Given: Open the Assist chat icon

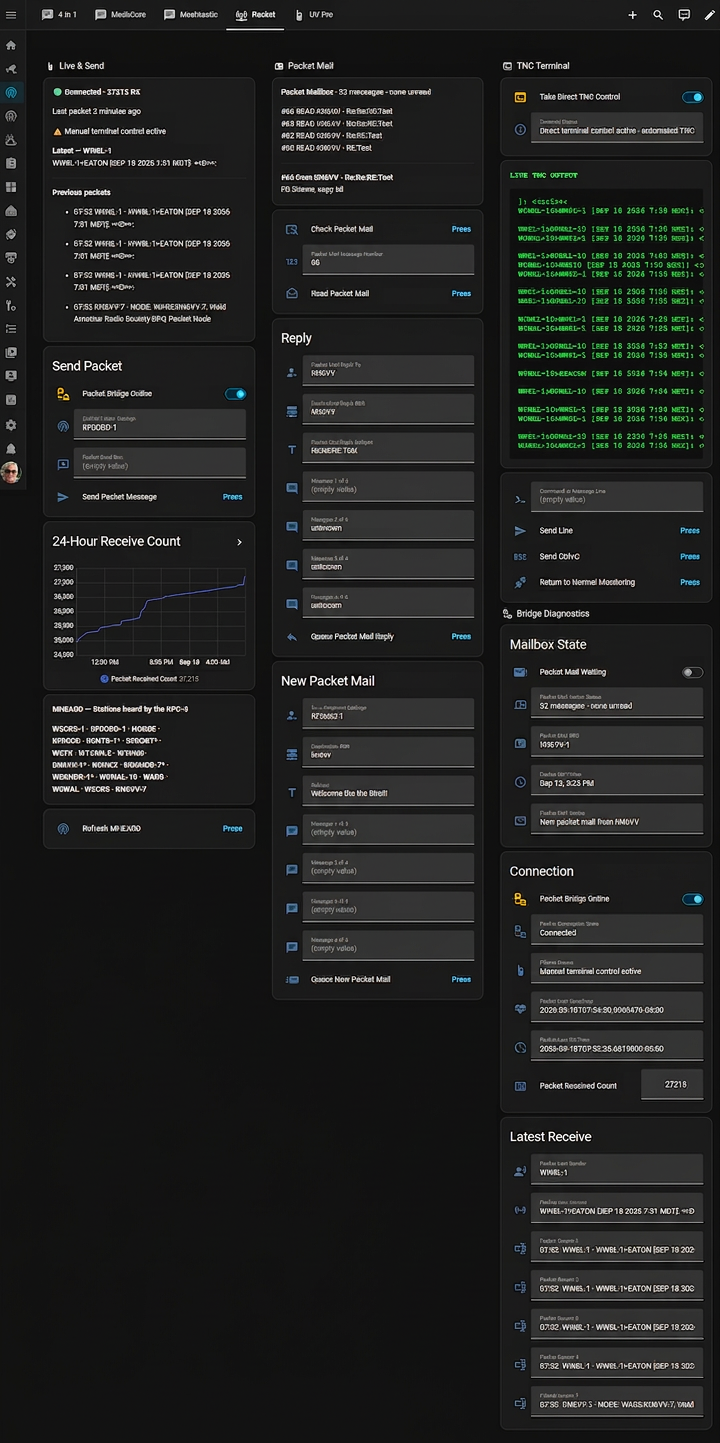Looking at the screenshot, I should tap(684, 15).
